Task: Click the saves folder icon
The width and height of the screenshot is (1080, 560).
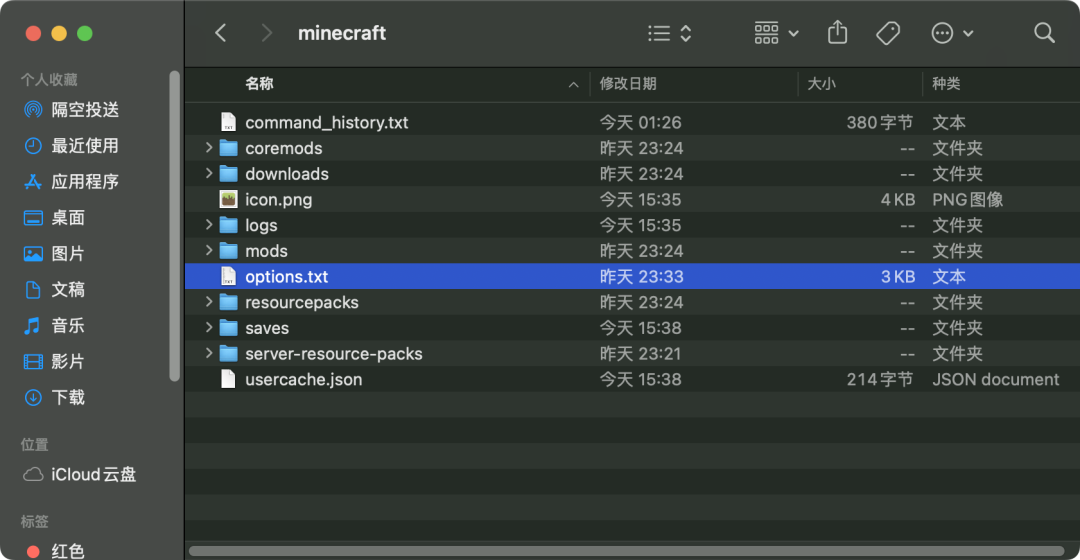Action: click(x=229, y=328)
